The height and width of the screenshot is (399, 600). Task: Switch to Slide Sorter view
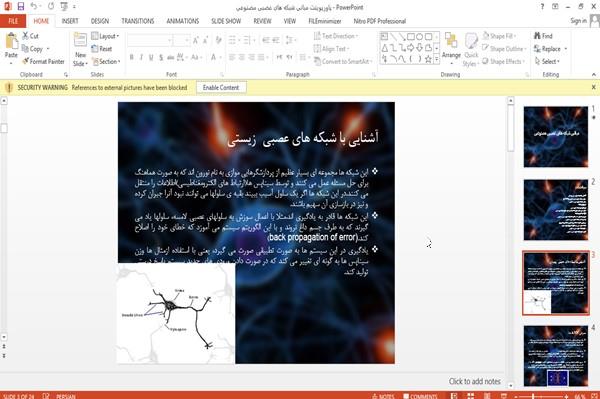click(470, 396)
